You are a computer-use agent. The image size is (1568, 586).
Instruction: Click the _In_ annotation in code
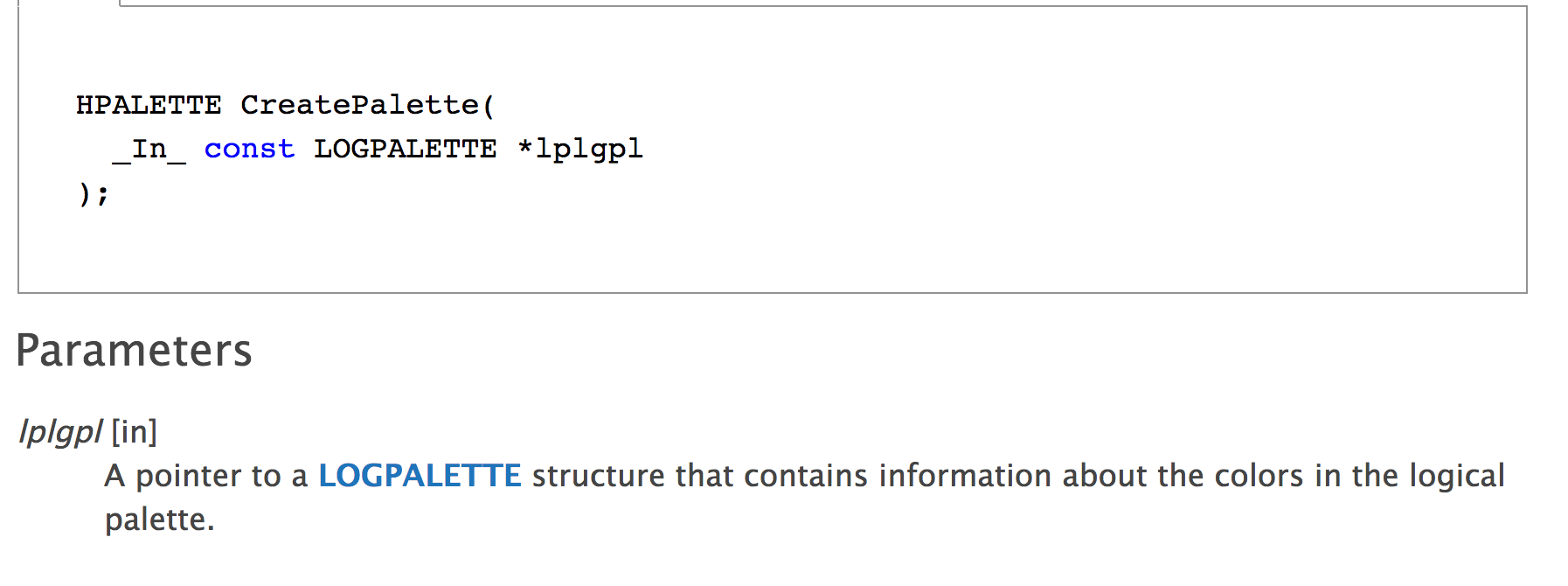(x=149, y=150)
